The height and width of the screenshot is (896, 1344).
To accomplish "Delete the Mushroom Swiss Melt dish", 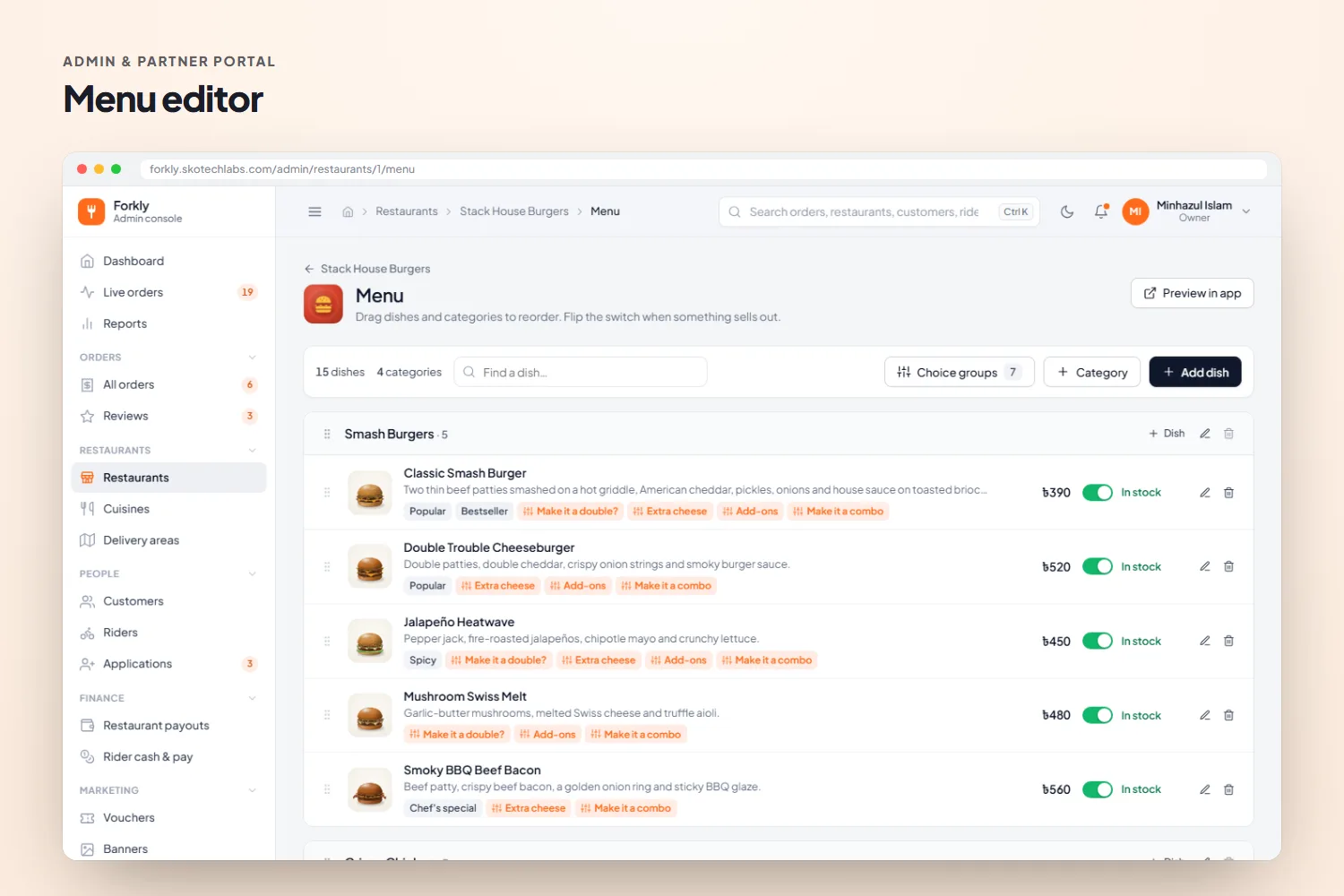I will 1229,715.
